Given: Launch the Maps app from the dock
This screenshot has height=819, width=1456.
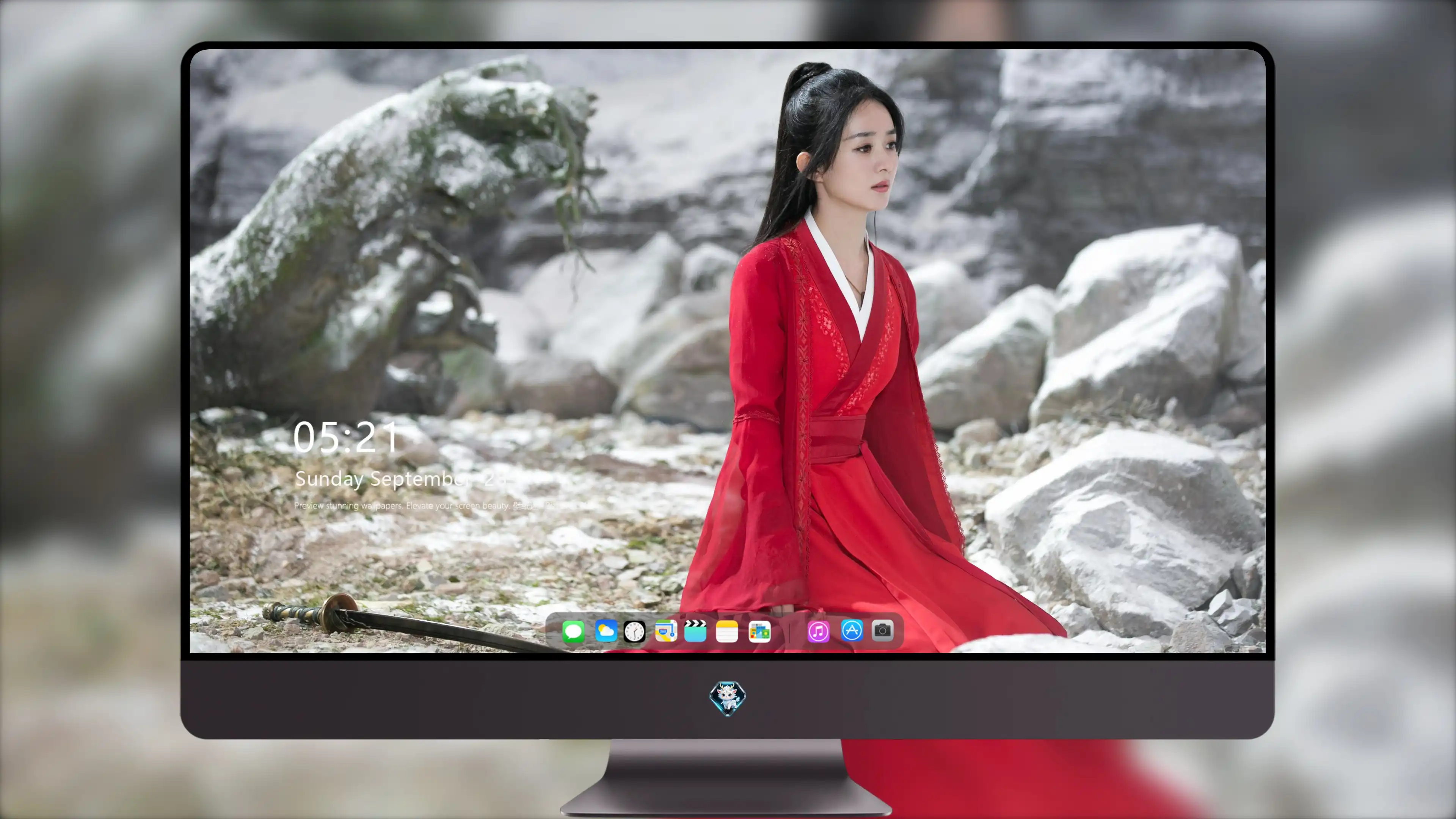Looking at the screenshot, I should tap(666, 631).
